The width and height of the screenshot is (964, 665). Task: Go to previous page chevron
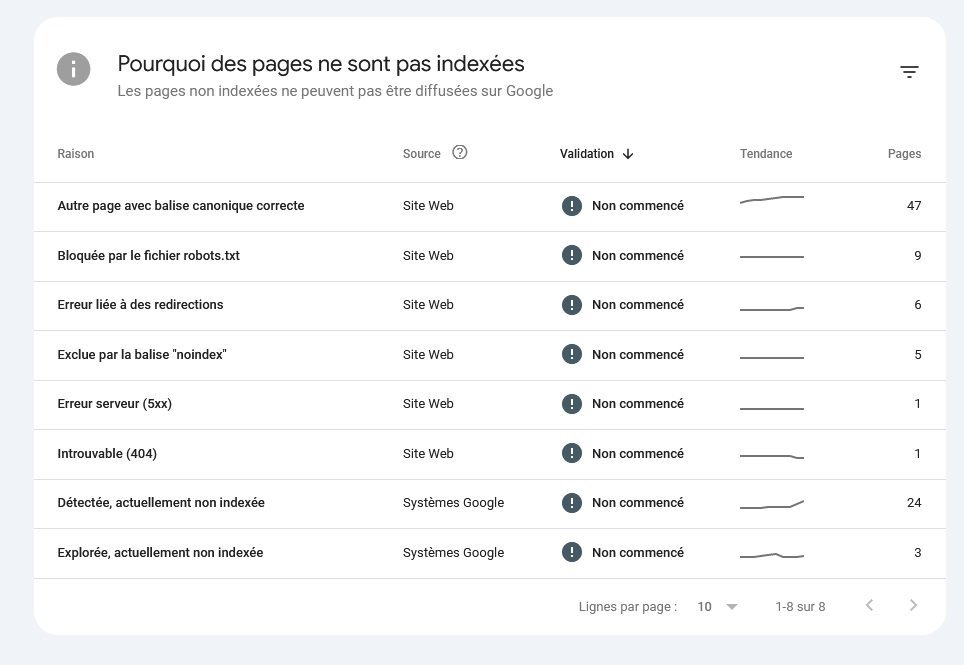coord(869,606)
